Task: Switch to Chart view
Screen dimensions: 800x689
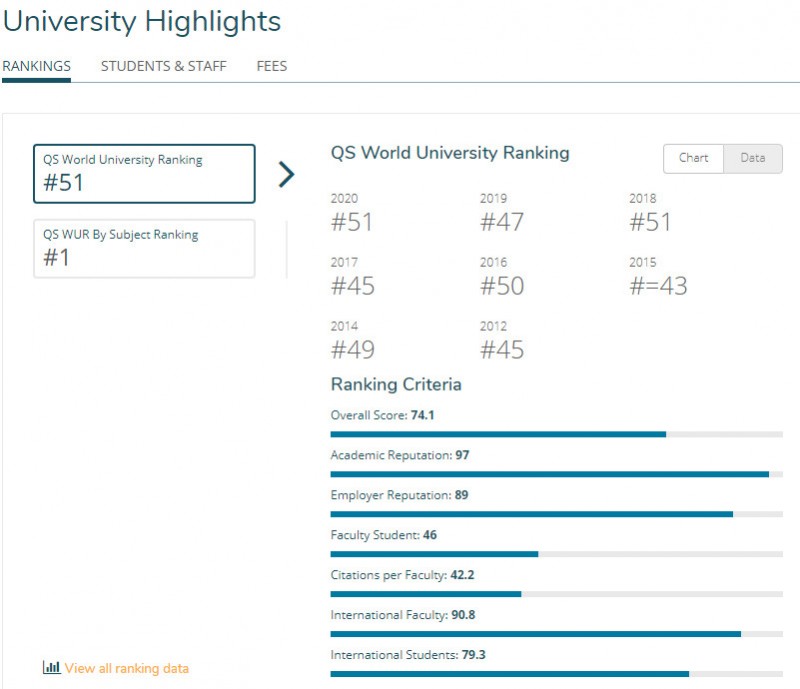Action: point(693,159)
